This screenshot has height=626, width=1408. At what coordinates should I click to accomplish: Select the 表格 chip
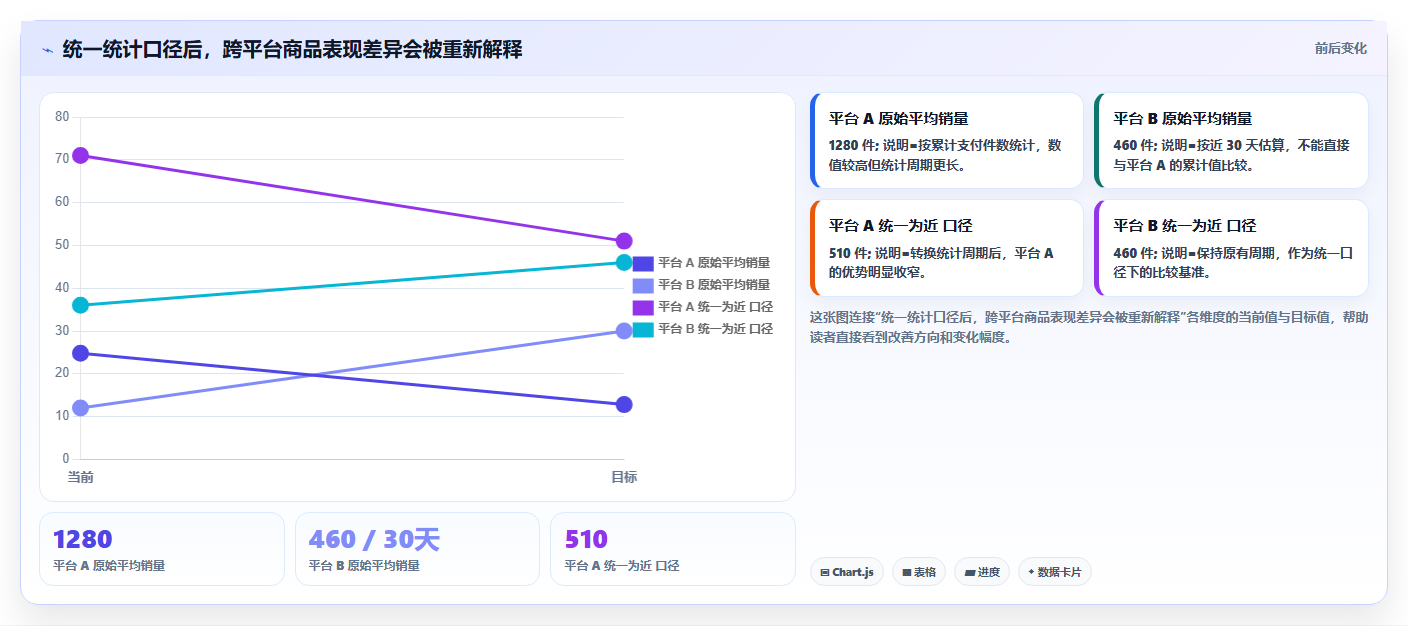point(918,572)
